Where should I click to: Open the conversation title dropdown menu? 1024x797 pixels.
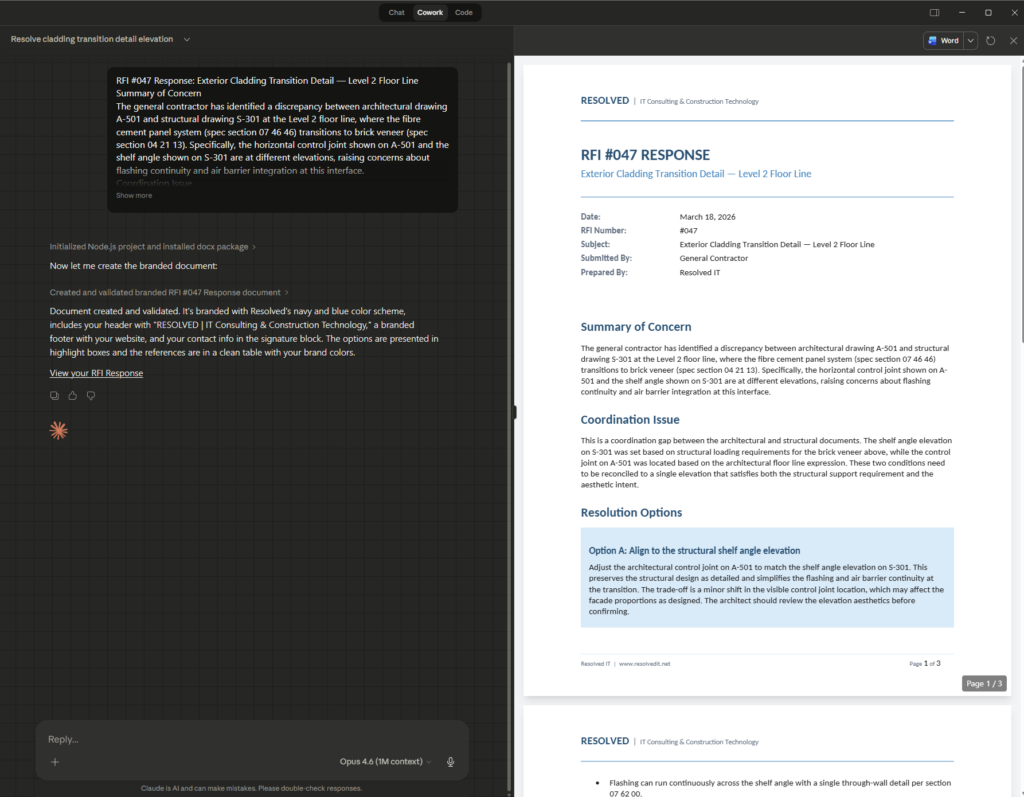coord(187,39)
